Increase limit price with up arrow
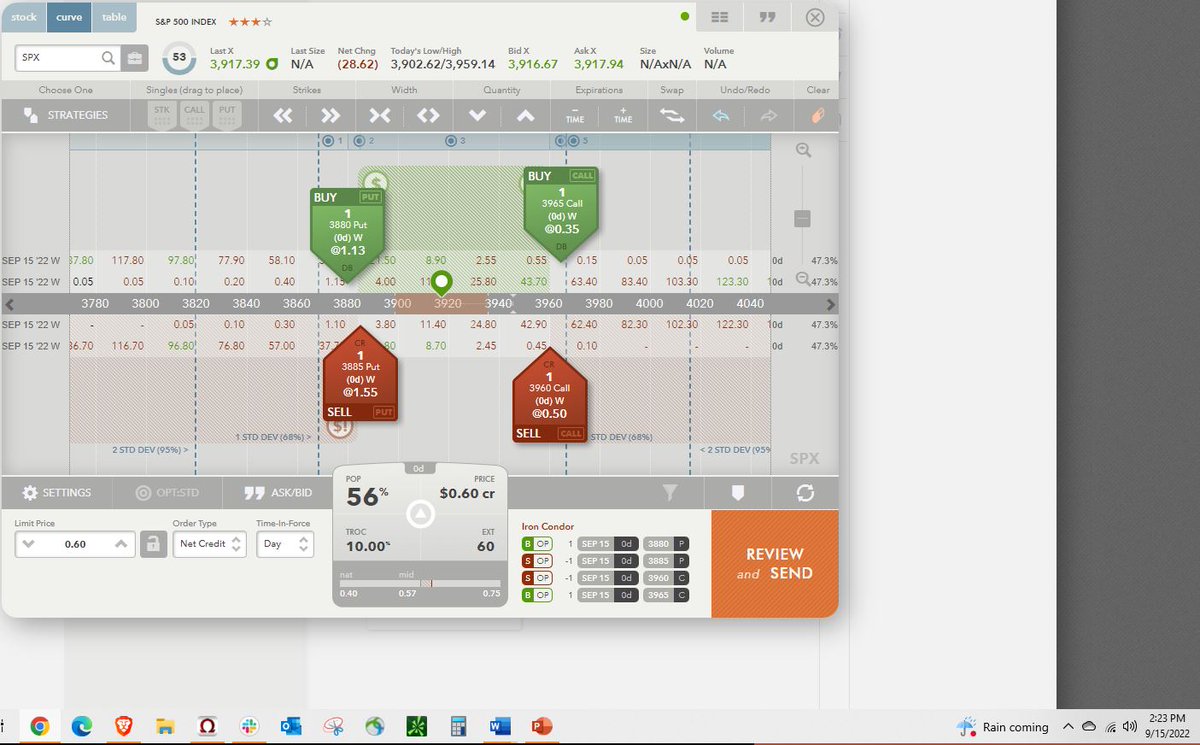This screenshot has height=745, width=1200. click(x=120, y=544)
